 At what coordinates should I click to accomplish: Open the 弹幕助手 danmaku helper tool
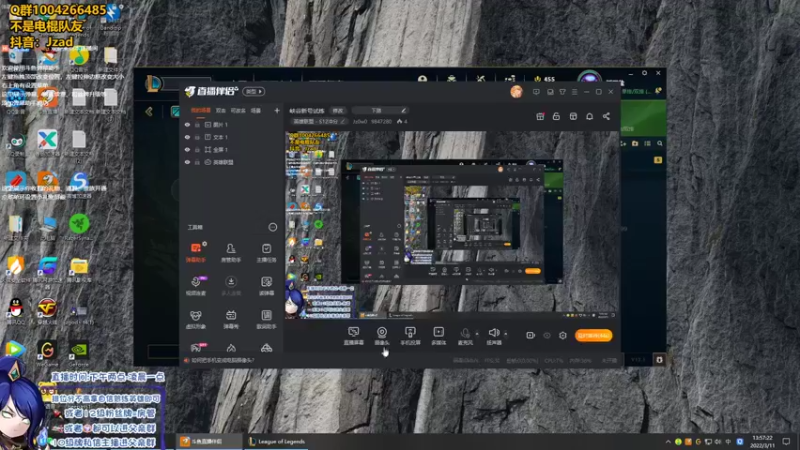click(196, 252)
